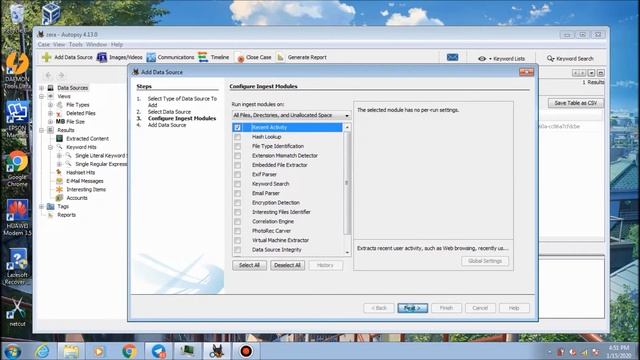Expand Single Regular Expression node

click(59, 164)
